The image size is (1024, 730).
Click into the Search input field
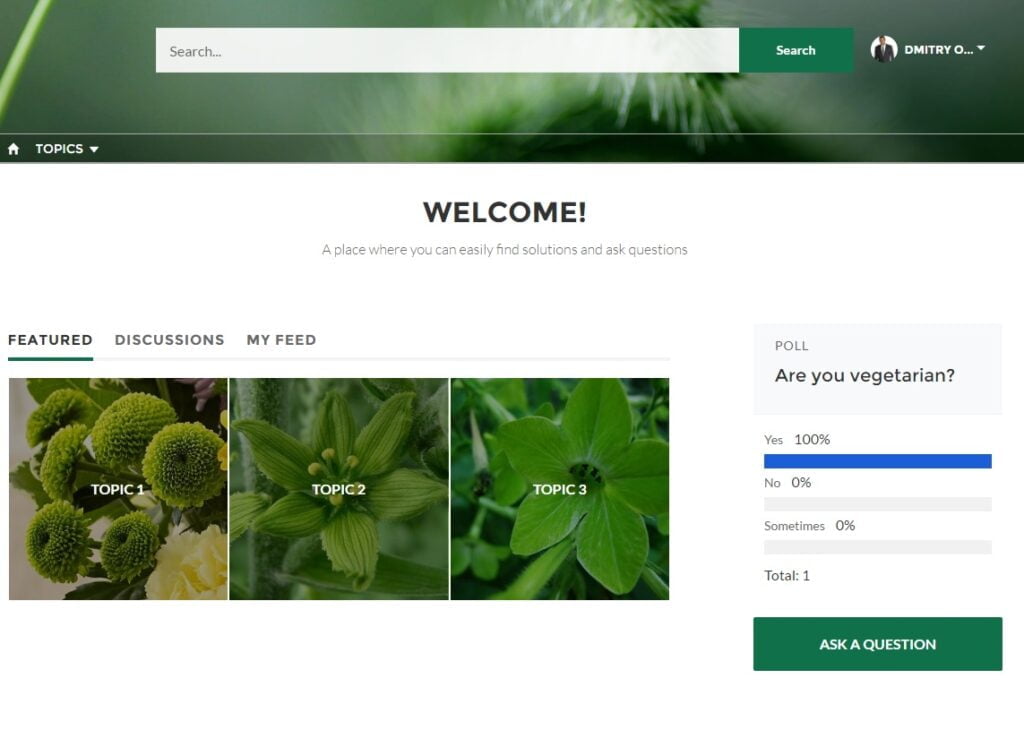pyautogui.click(x=447, y=50)
